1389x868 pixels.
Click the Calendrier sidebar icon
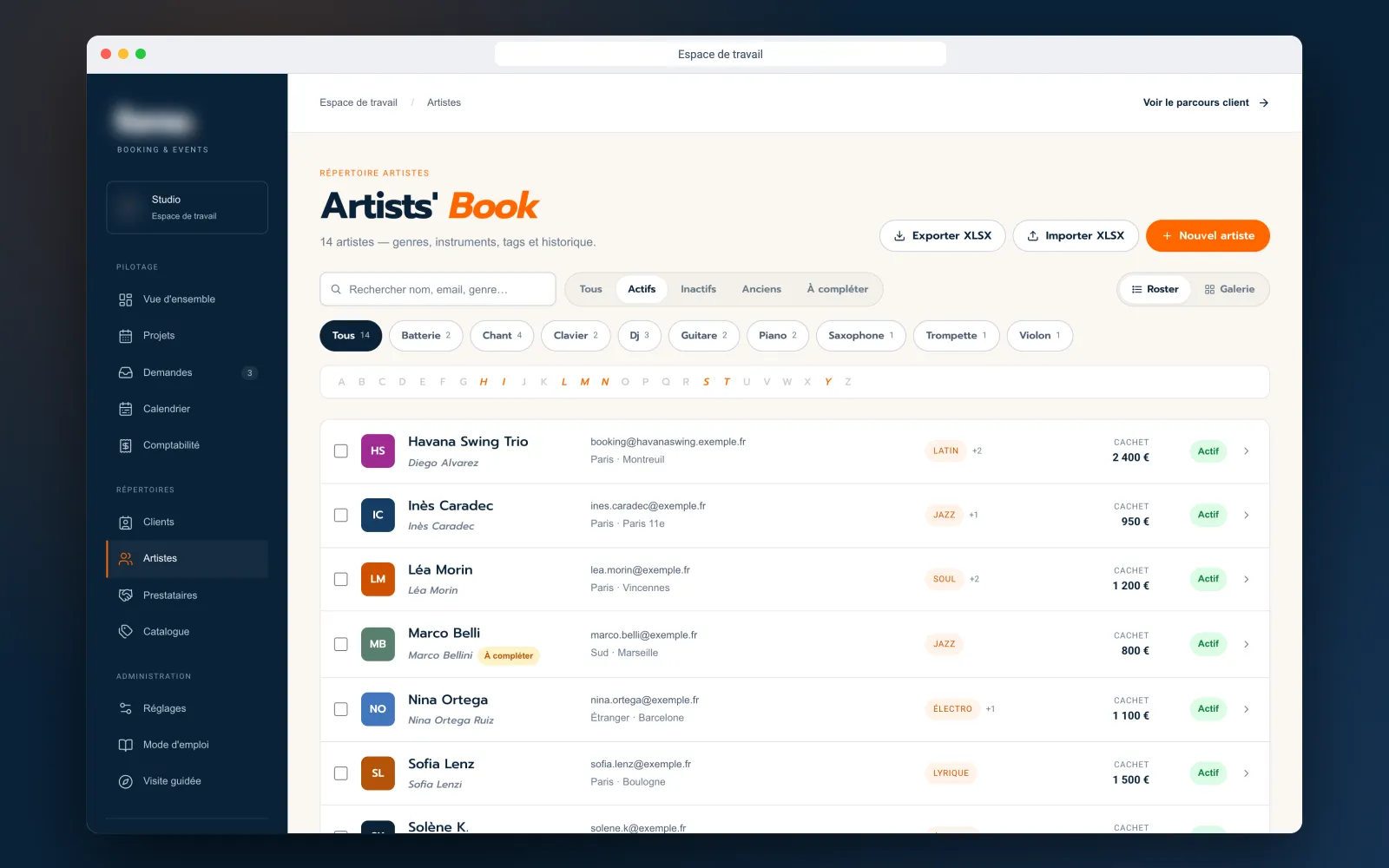(126, 409)
